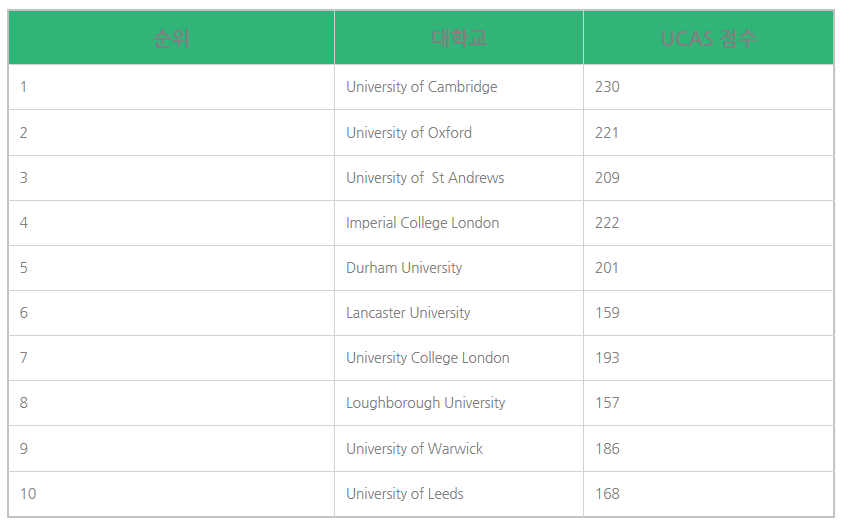The image size is (846, 526).
Task: Select Durham University cell
Action: 459,268
